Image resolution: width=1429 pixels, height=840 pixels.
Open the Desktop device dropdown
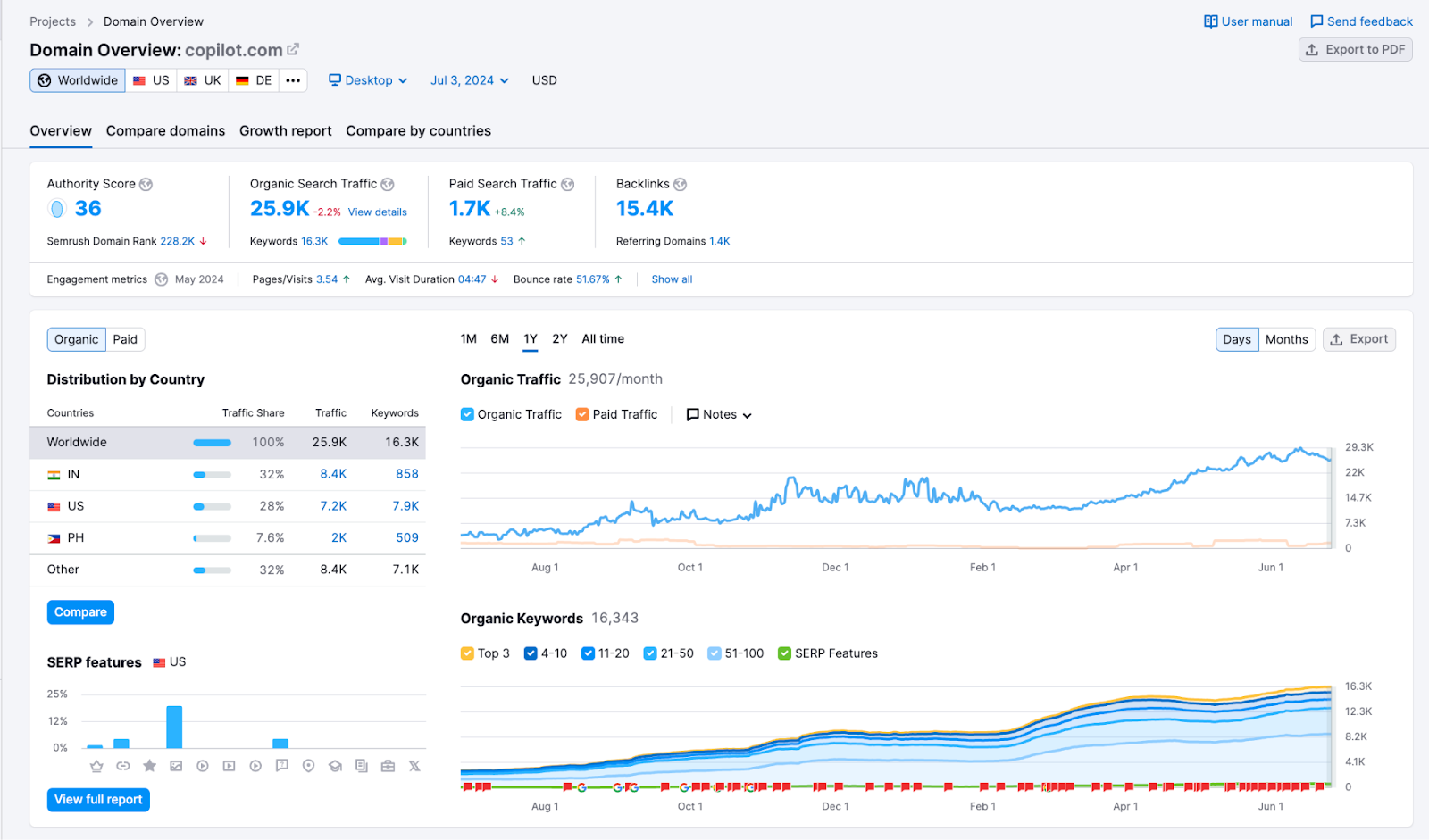(368, 80)
